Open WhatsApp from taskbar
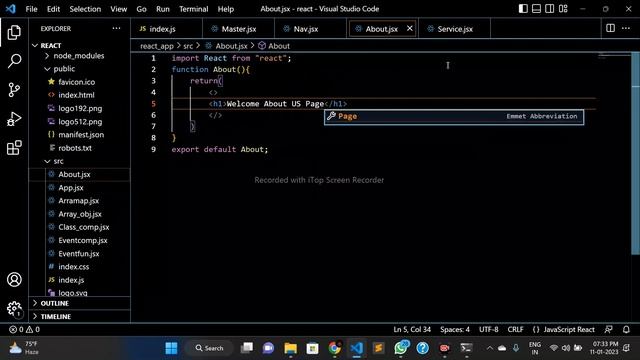This screenshot has height=360, width=640. coord(401,348)
